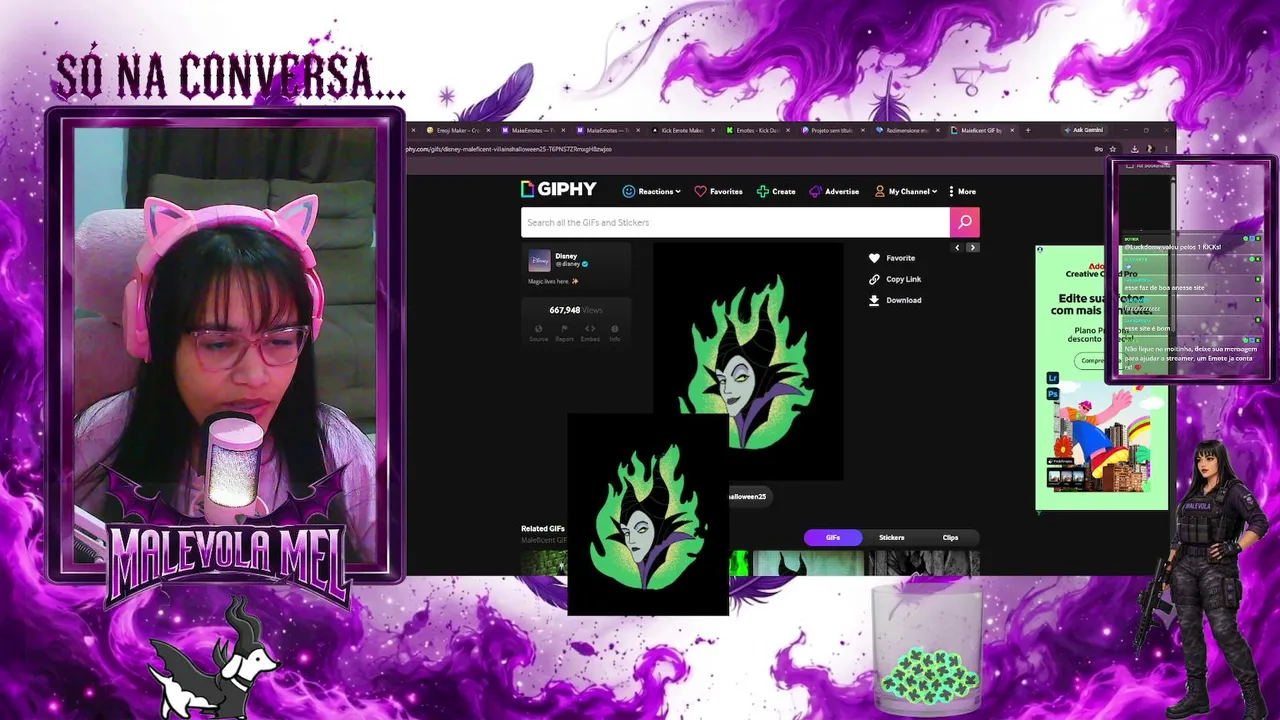The width and height of the screenshot is (1280, 720).
Task: Open a new browser tab
Action: [x=1027, y=130]
